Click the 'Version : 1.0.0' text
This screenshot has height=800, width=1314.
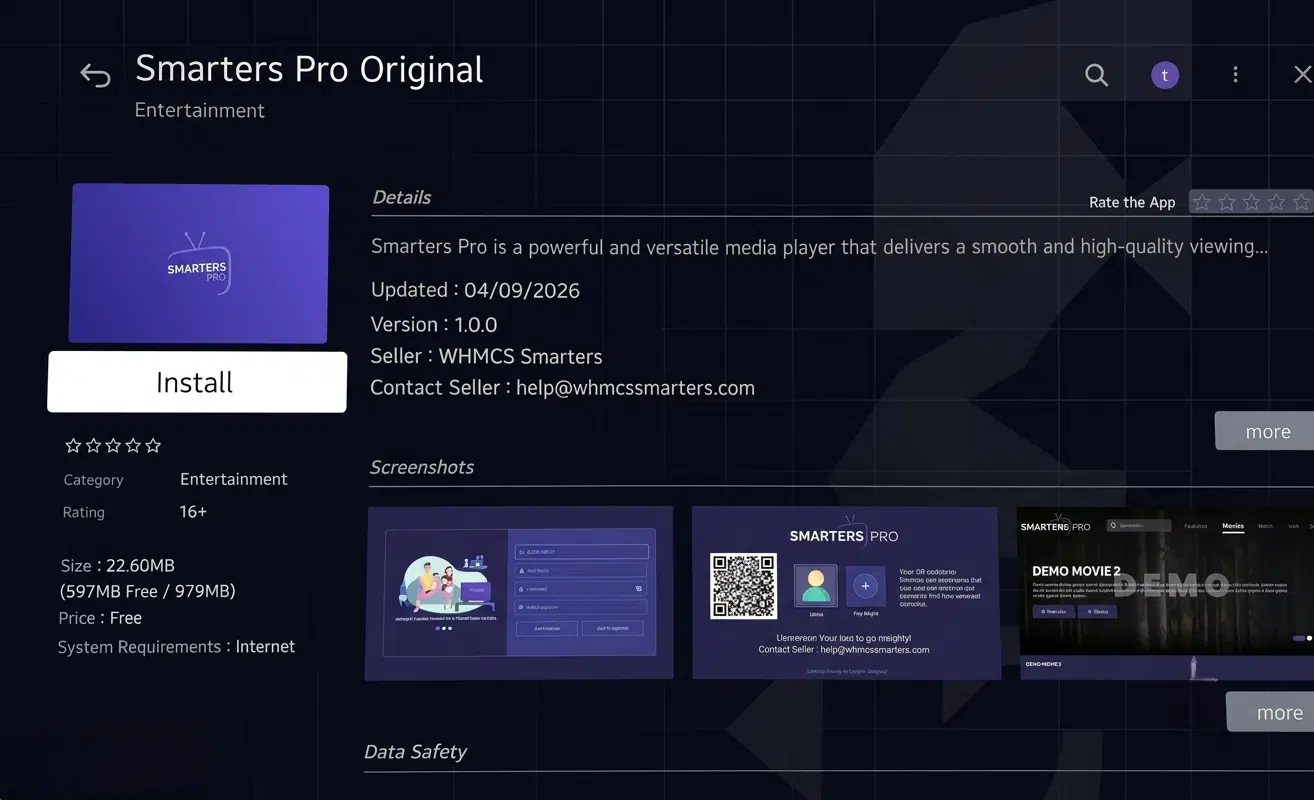point(434,324)
